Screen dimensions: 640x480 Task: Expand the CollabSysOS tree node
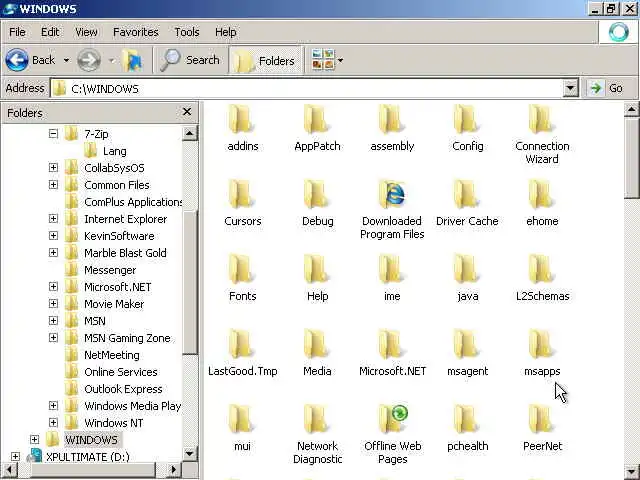pos(53,167)
